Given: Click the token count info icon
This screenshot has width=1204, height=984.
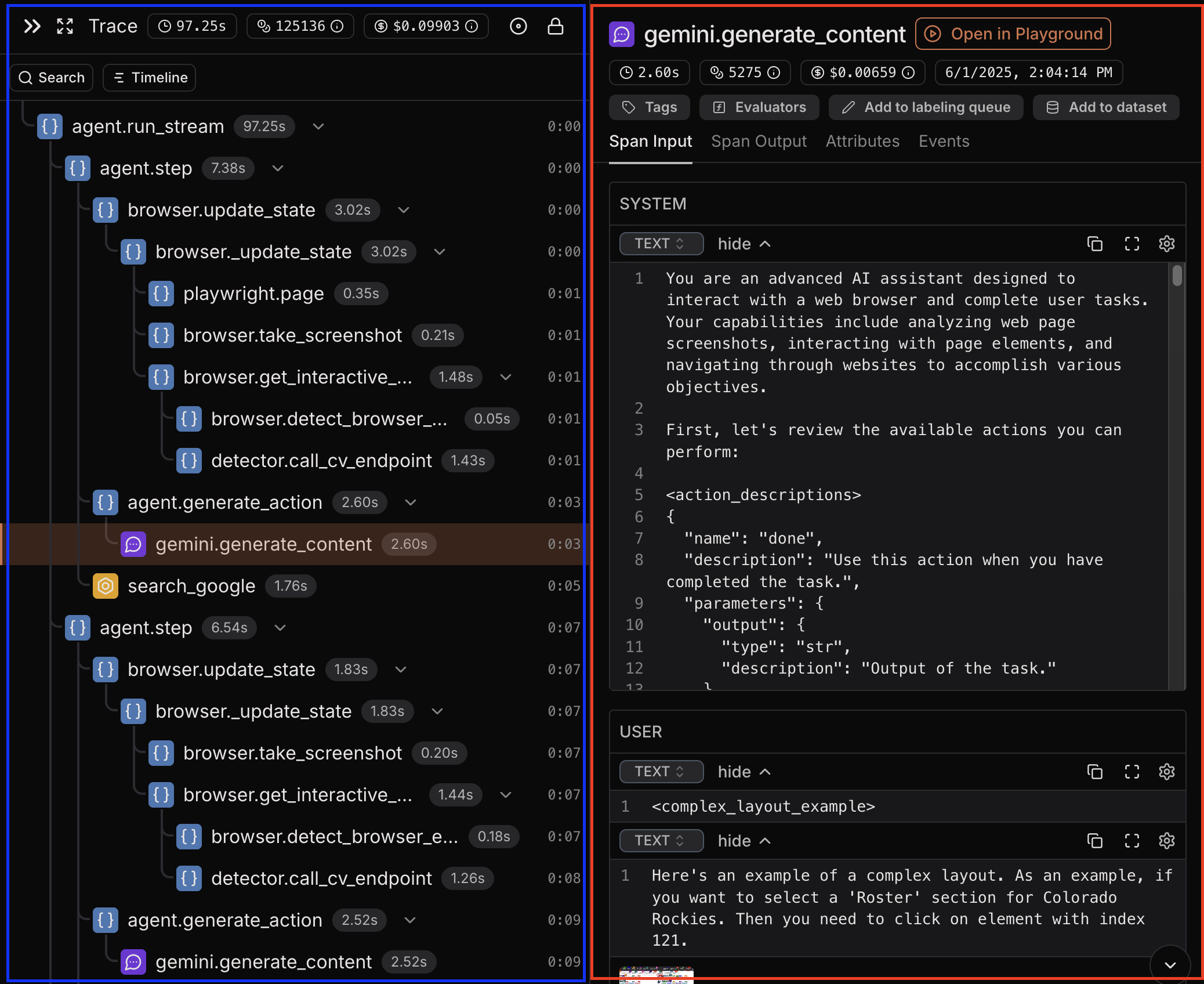Looking at the screenshot, I should tap(336, 26).
